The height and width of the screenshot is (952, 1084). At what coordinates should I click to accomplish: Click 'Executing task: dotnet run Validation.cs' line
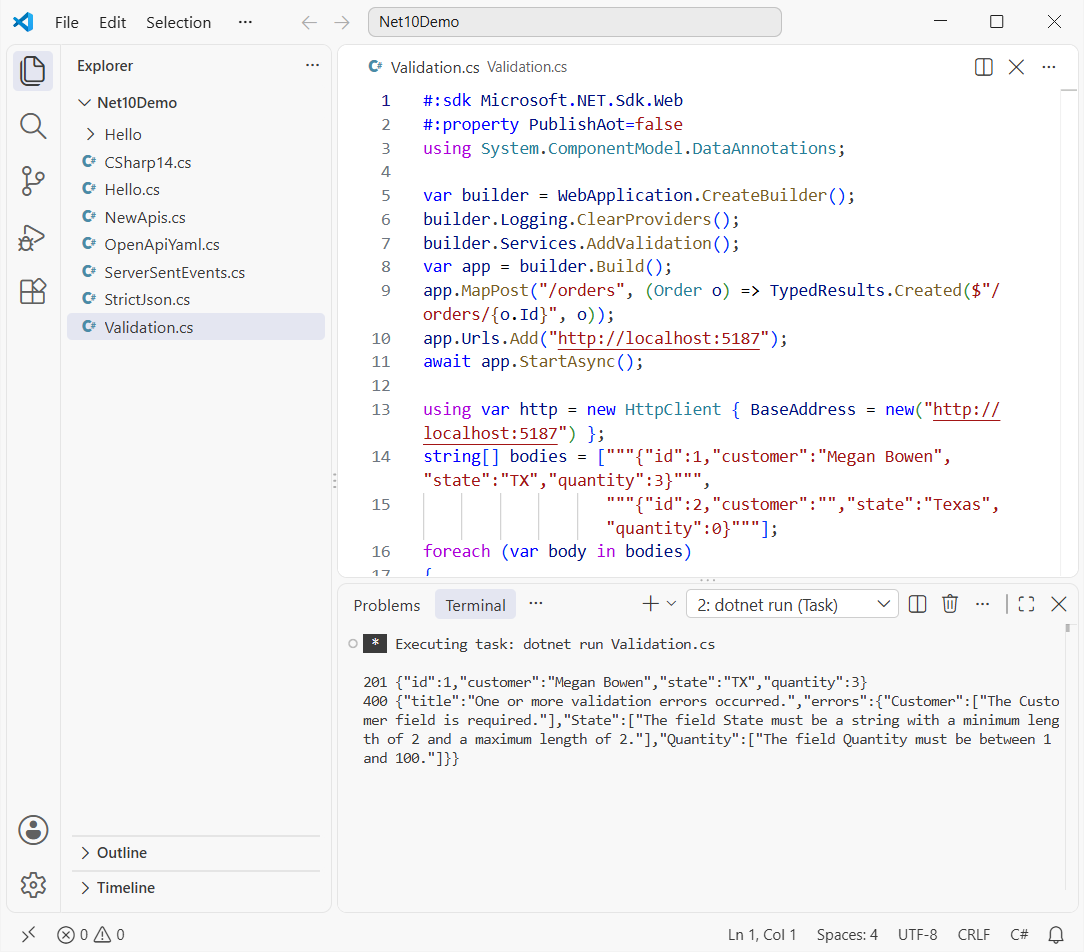coord(554,644)
